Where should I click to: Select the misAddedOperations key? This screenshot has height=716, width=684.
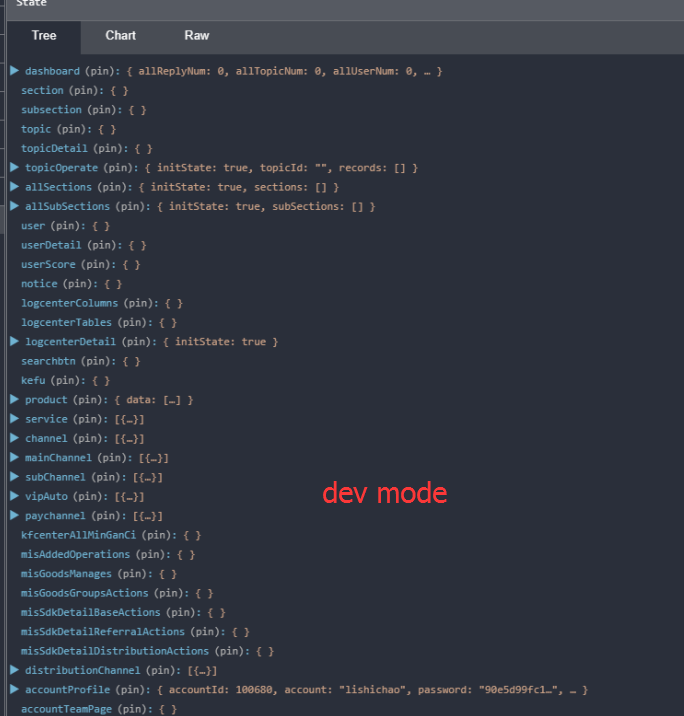point(75,554)
